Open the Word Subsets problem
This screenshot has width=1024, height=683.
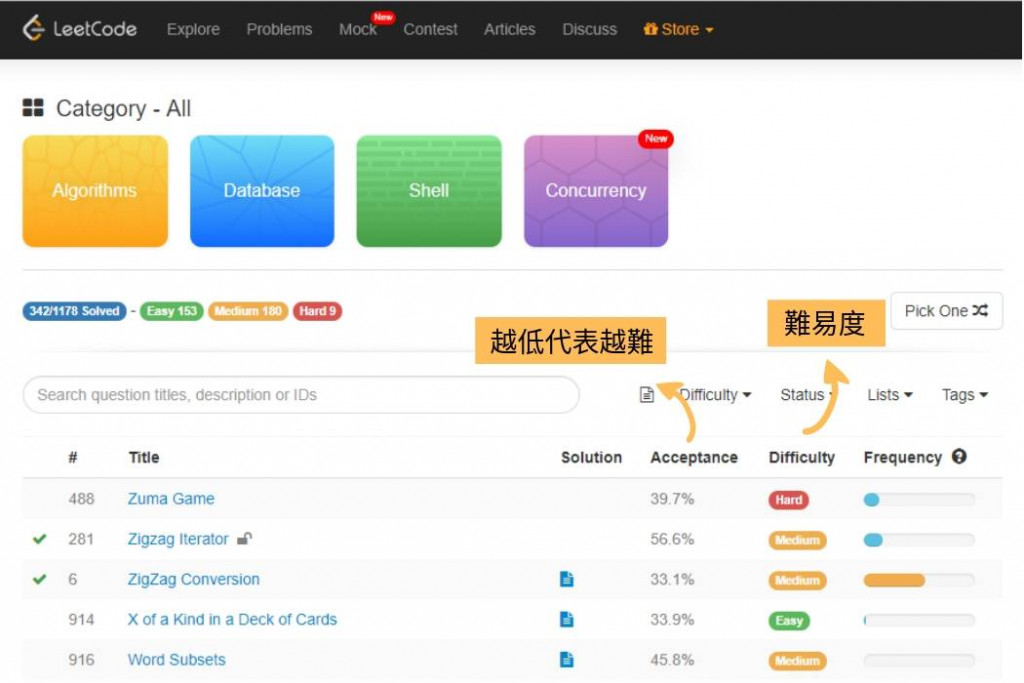click(176, 659)
